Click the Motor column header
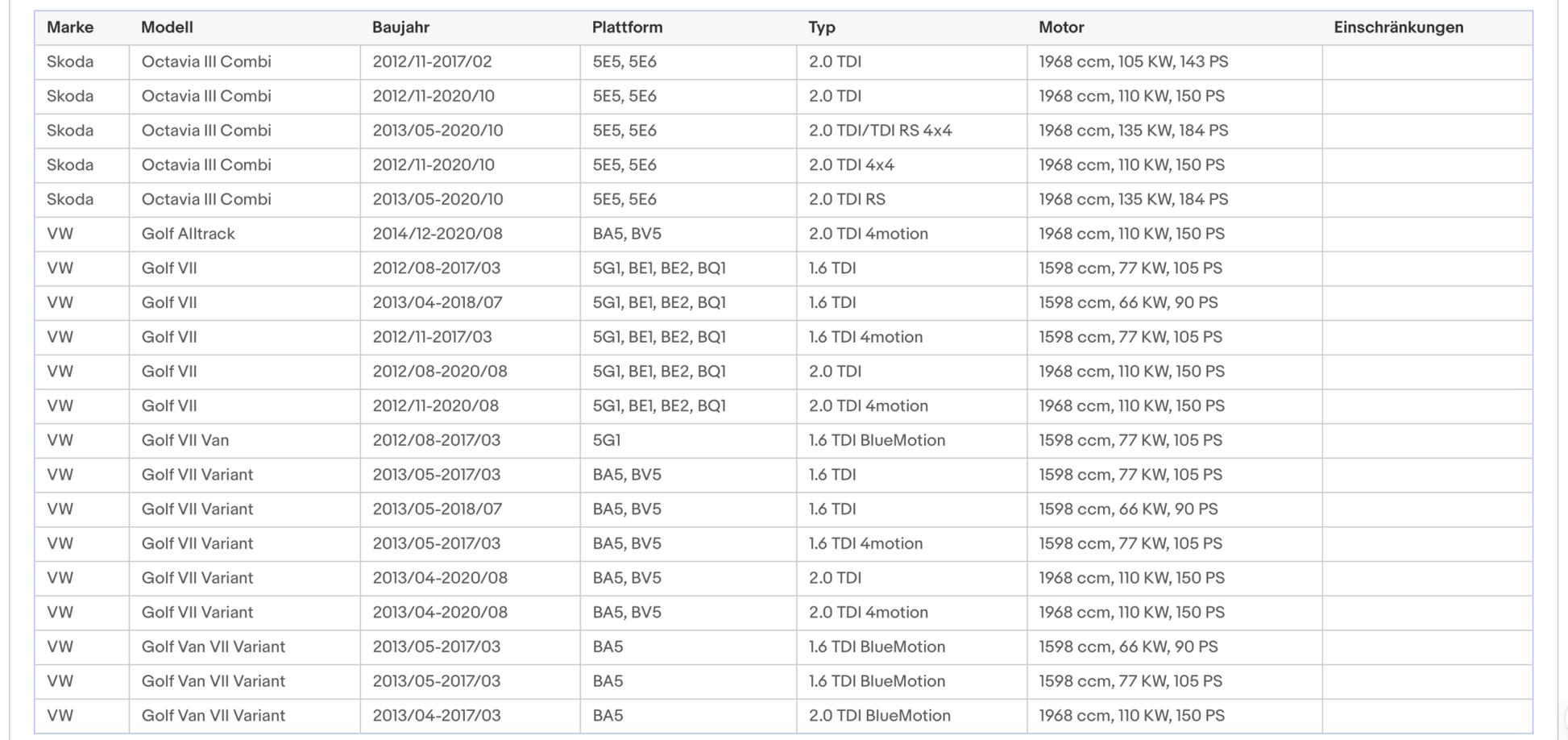Image resolution: width=1568 pixels, height=740 pixels. point(1060,27)
